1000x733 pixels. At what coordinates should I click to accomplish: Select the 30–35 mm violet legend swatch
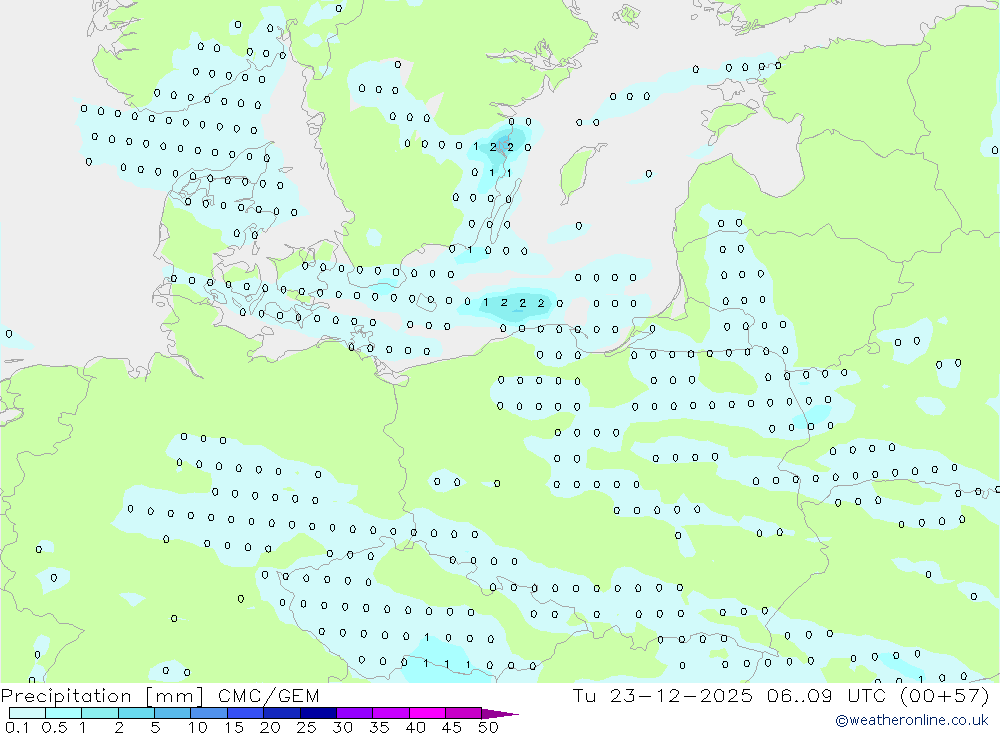354,713
